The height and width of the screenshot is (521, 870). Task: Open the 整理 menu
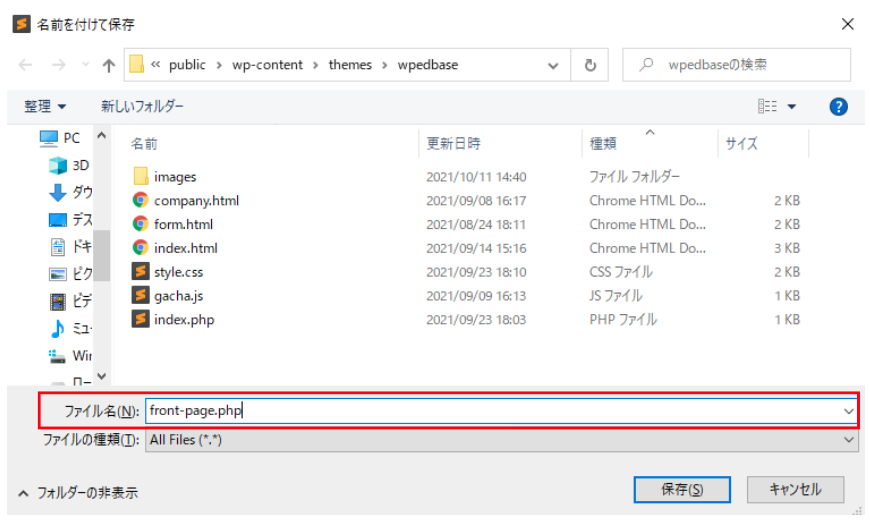(x=44, y=106)
